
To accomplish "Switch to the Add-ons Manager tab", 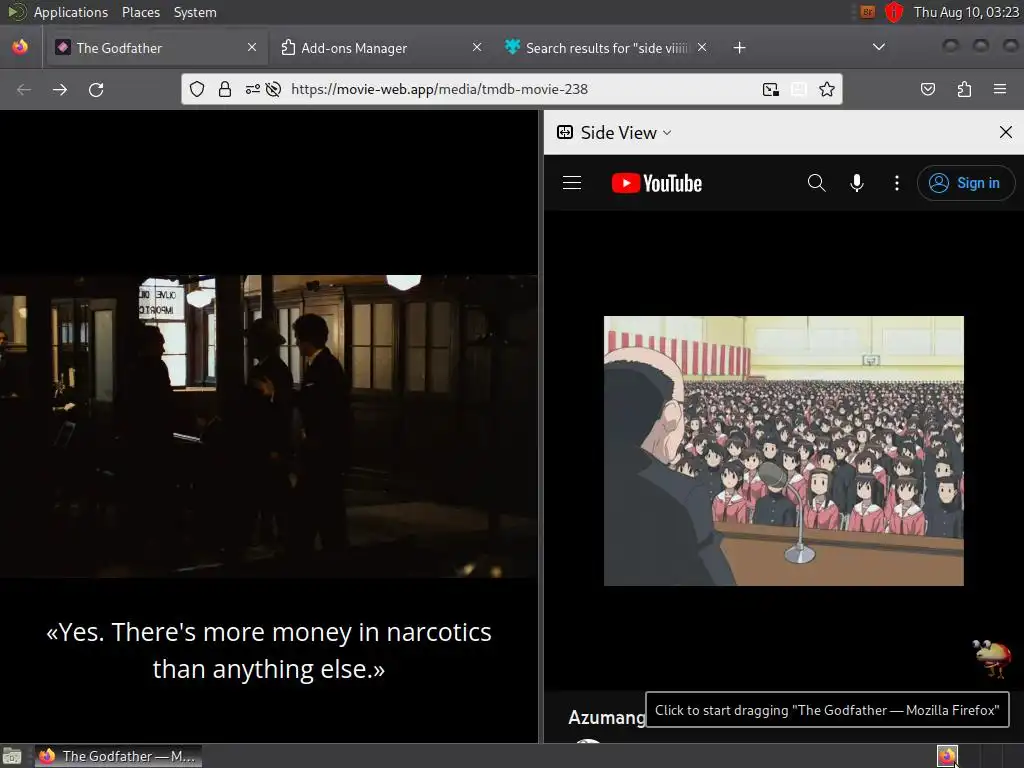I will point(381,48).
